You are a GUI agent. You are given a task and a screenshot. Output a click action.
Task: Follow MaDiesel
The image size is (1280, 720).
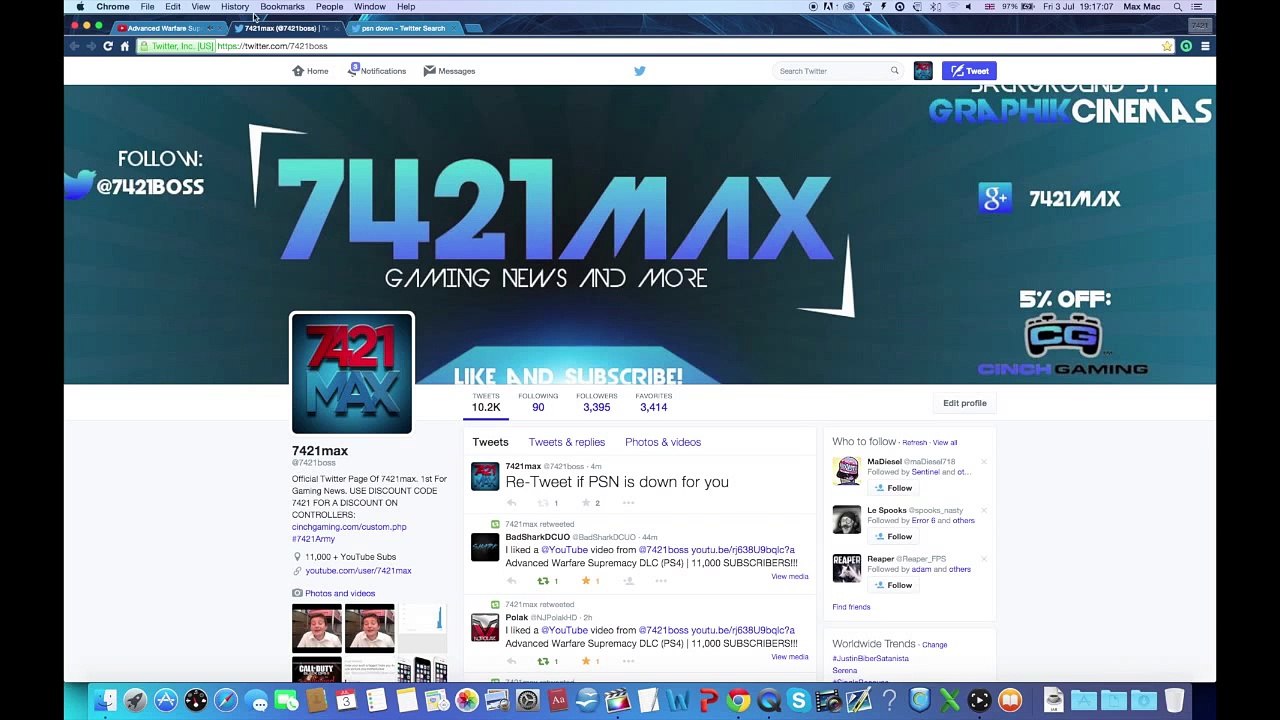[893, 488]
